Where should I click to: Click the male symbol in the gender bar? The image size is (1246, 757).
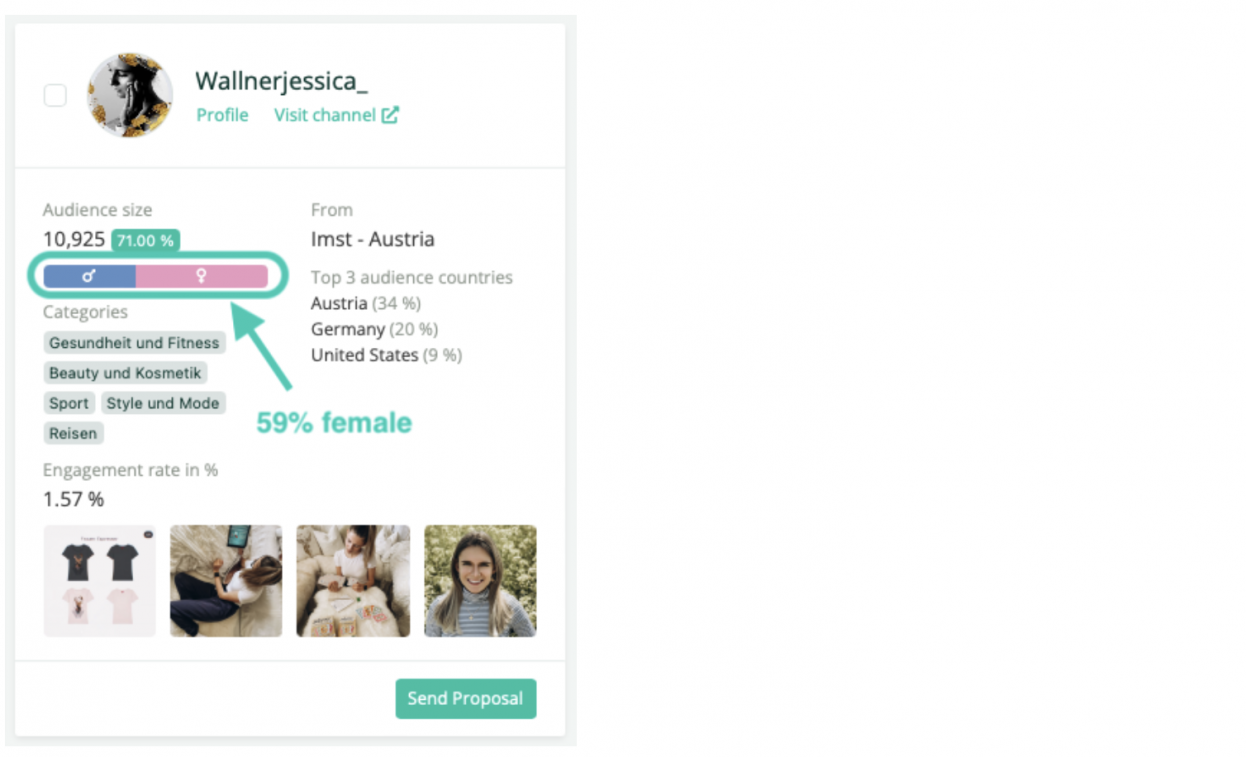click(89, 277)
